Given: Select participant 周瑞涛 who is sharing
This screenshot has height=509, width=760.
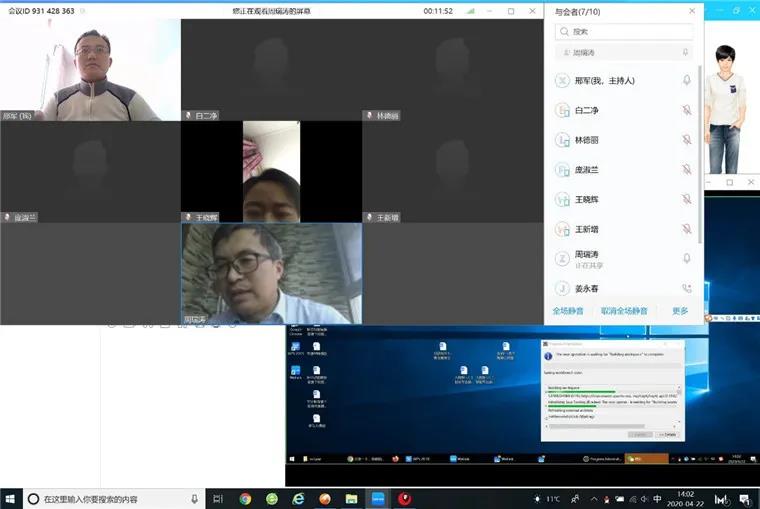Looking at the screenshot, I should (590, 258).
